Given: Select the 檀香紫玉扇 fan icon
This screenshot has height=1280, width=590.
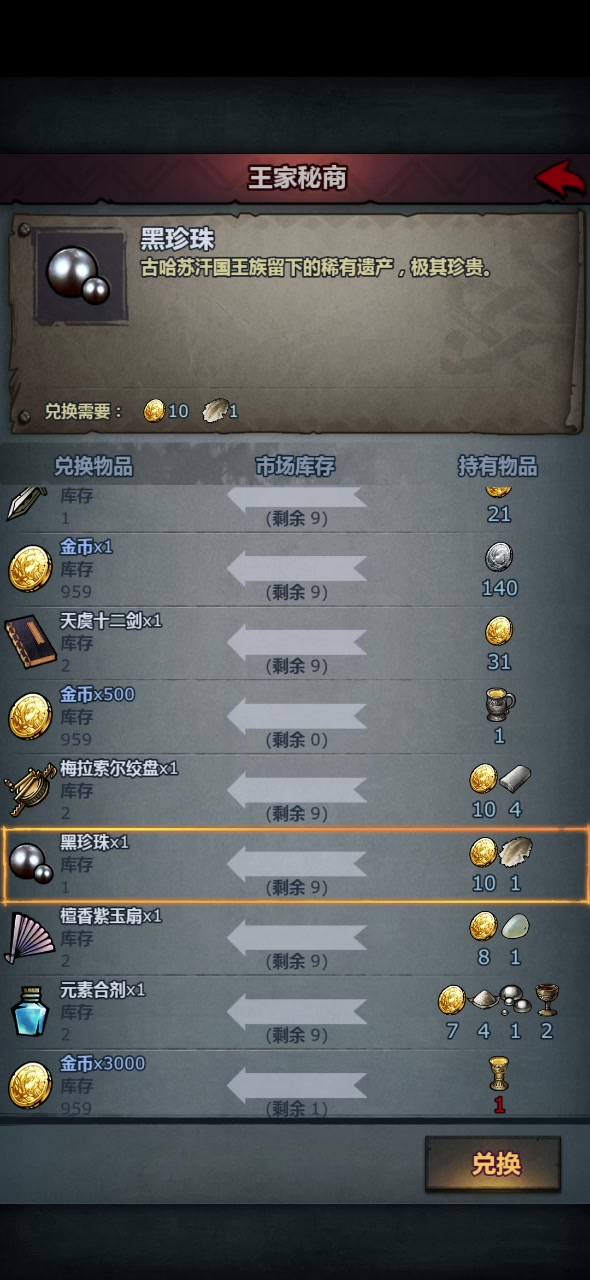Looking at the screenshot, I should tap(29, 938).
